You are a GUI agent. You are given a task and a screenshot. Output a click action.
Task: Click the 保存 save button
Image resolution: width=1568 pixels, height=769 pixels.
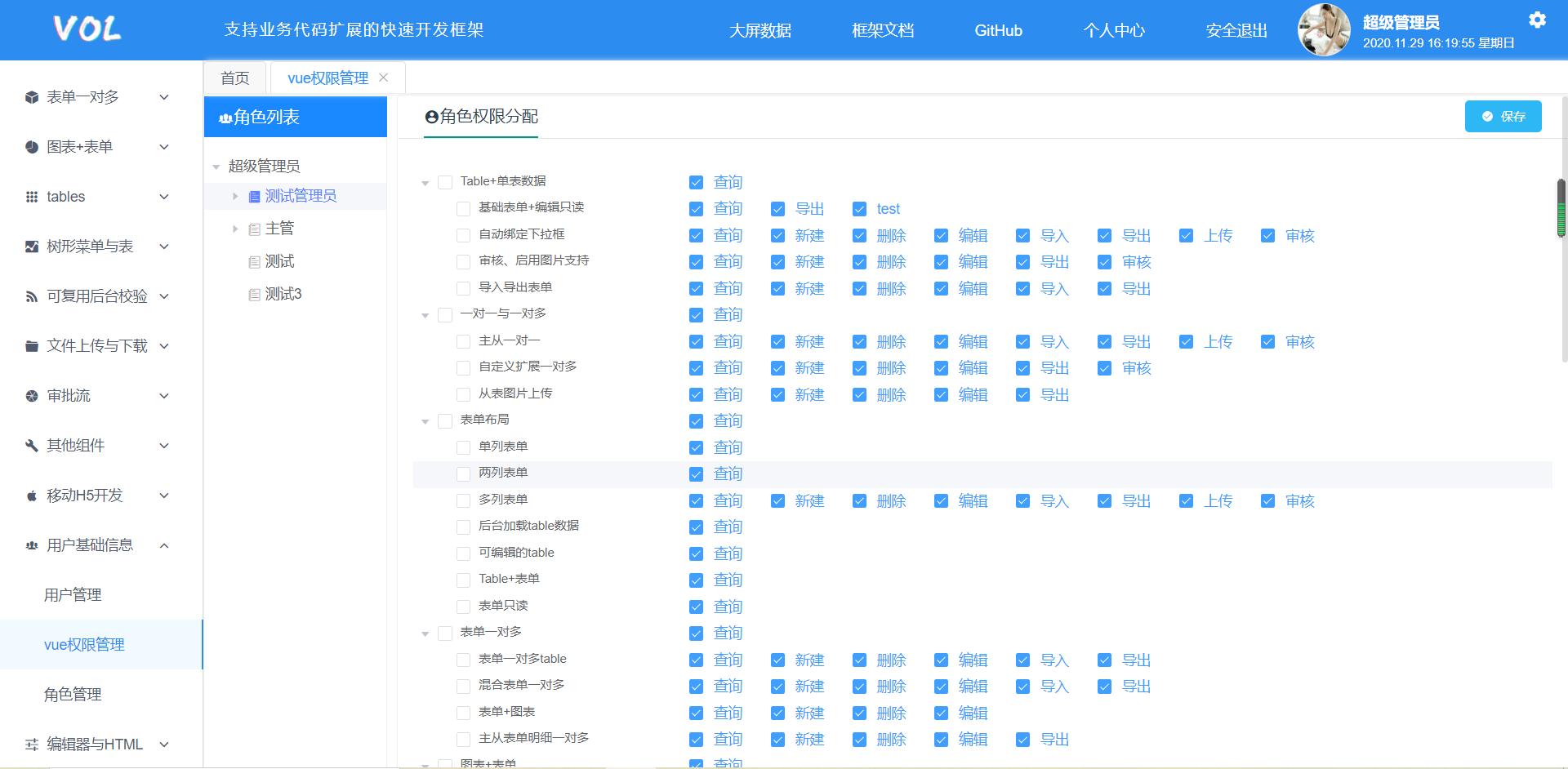coord(1503,116)
